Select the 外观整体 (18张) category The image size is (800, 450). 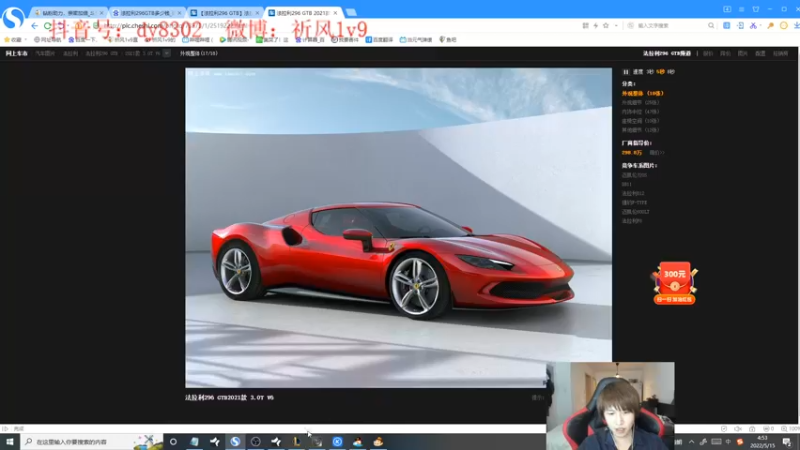[642, 93]
